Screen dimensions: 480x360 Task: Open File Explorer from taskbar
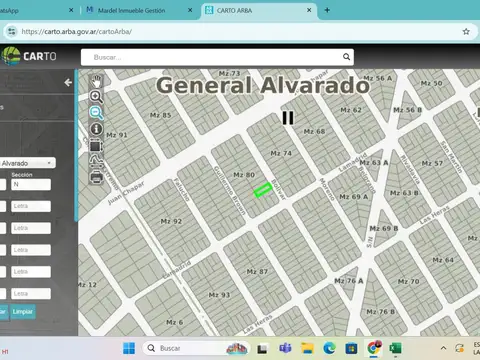point(307,348)
